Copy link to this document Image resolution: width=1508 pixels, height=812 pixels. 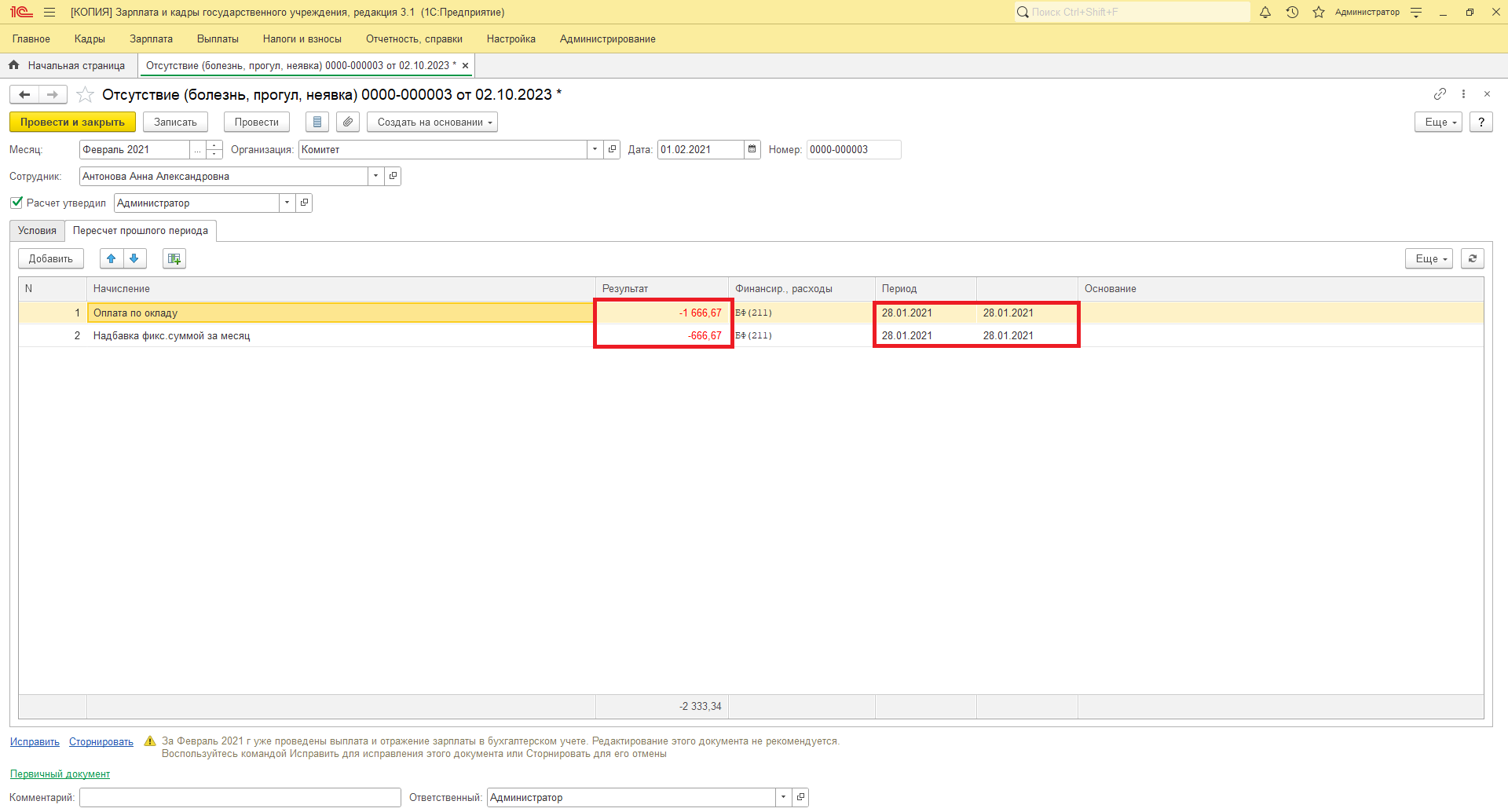pyautogui.click(x=1440, y=94)
